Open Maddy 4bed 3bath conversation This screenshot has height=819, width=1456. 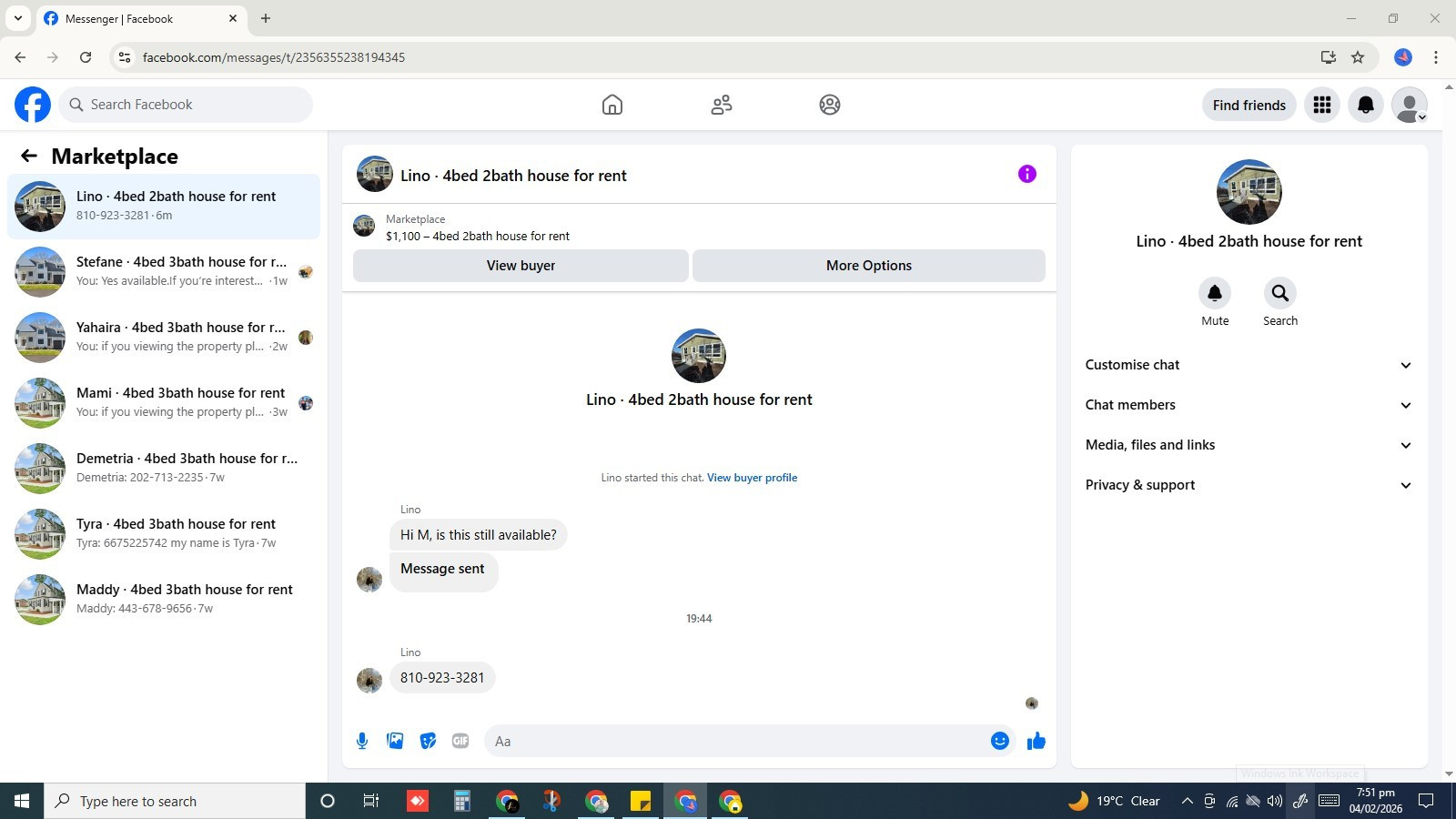coord(164,600)
